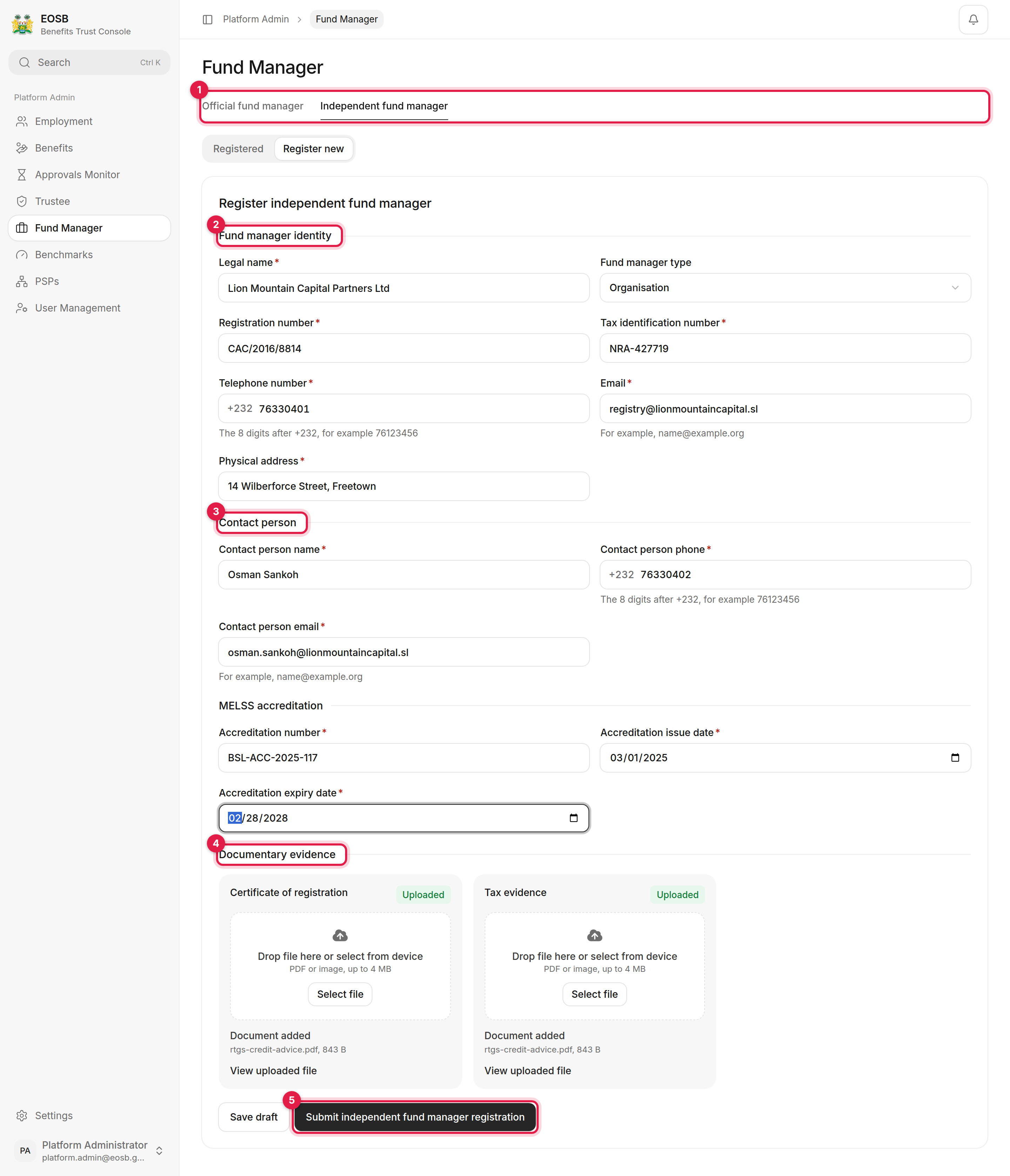Click the Employment people icon

[21, 121]
